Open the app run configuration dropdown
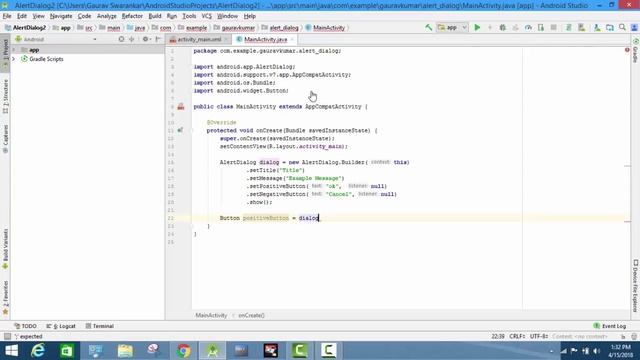This screenshot has height=360, width=640. coord(452,27)
